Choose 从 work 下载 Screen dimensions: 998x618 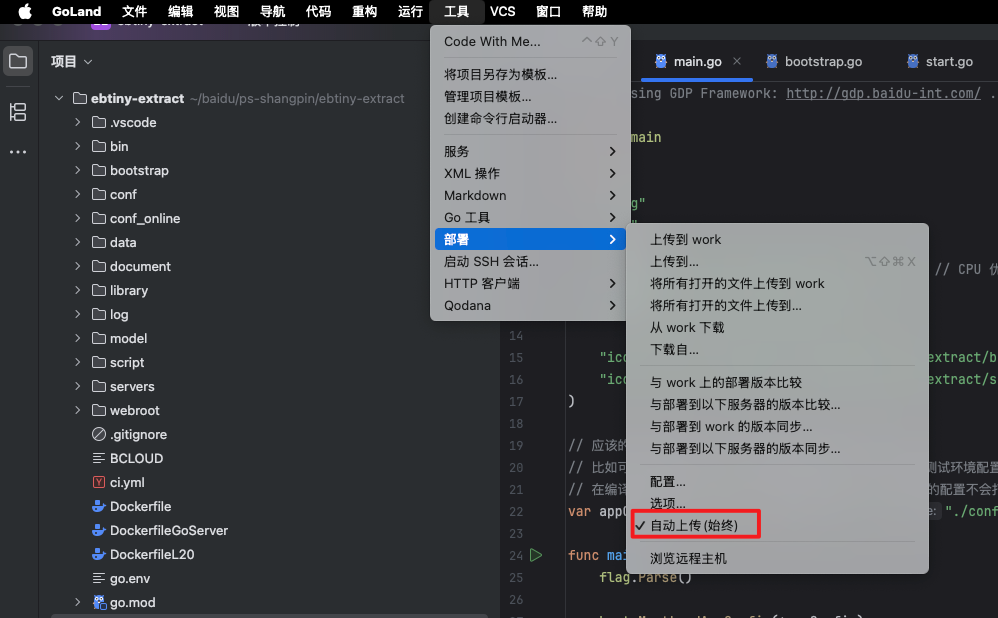pyautogui.click(x=778, y=328)
